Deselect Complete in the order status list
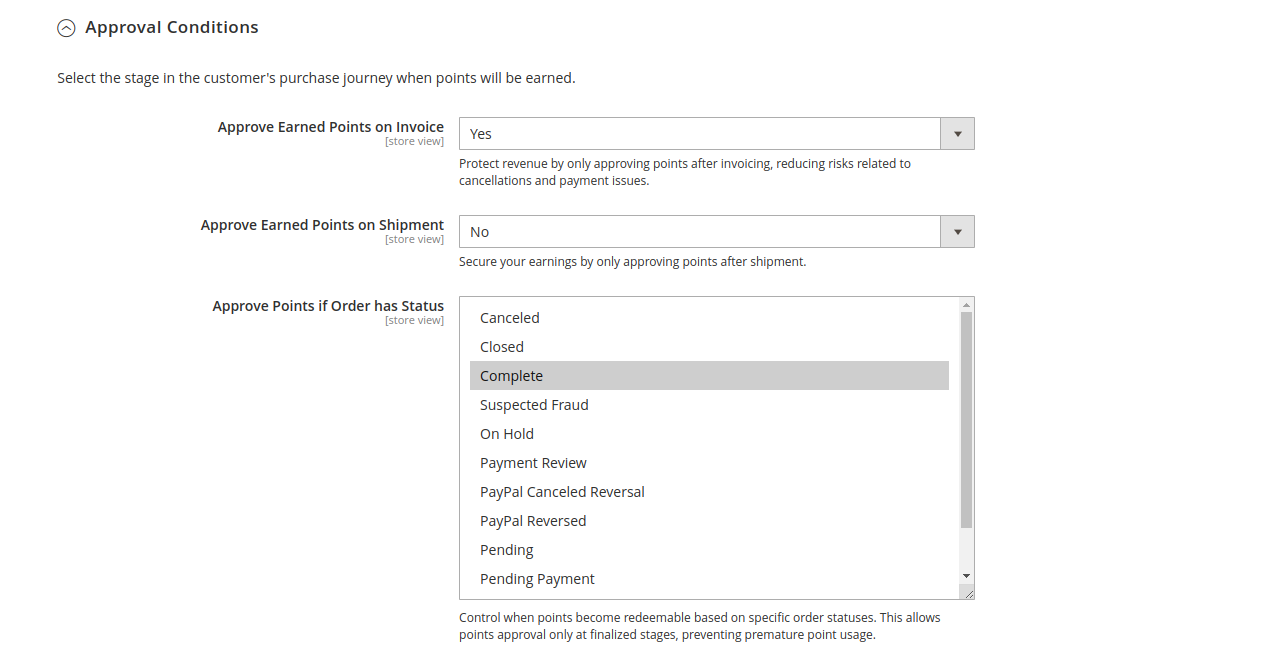This screenshot has width=1287, height=666. tap(511, 375)
